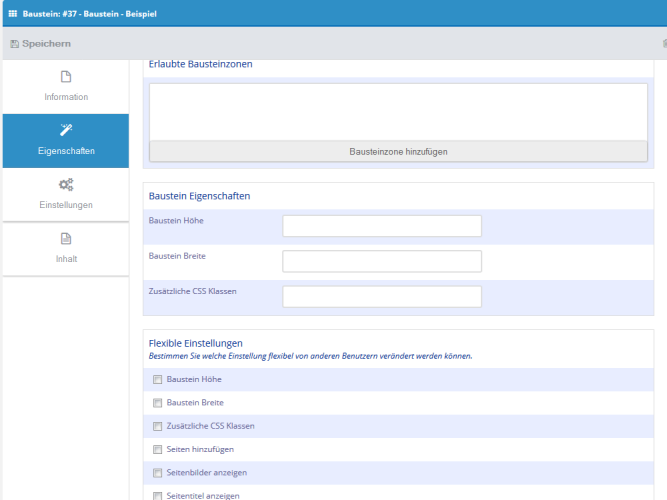This screenshot has height=500, width=667.
Task: Click the Eigenschaften magic wand icon
Action: 66,130
